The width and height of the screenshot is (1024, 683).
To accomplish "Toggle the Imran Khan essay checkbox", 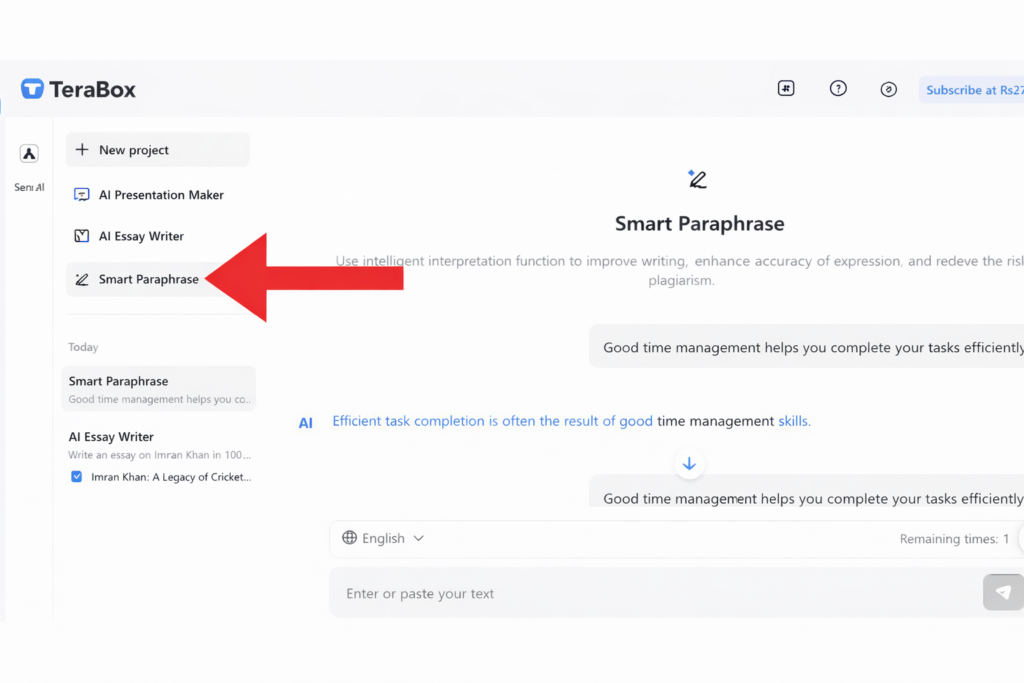I will [77, 477].
